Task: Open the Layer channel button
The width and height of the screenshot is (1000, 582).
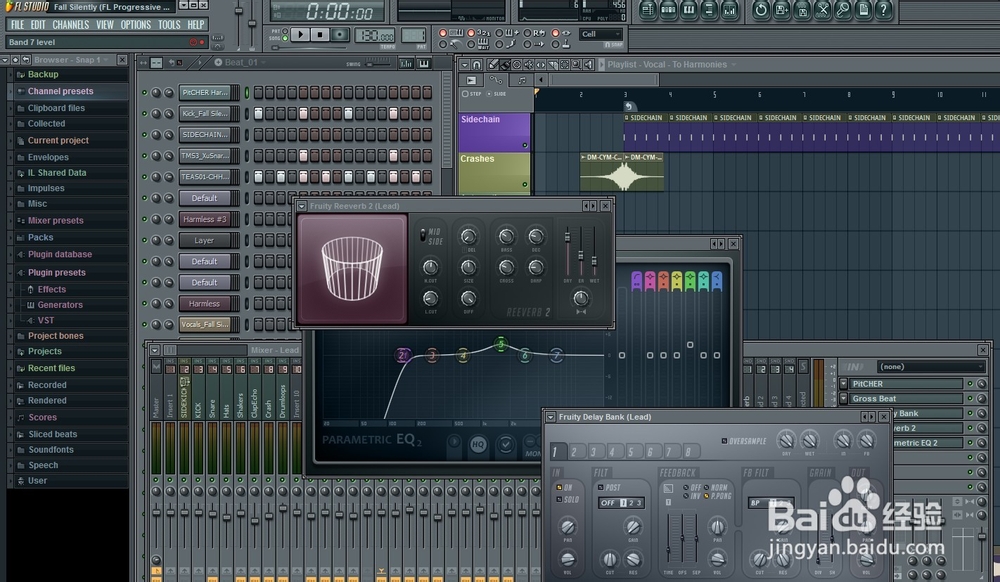Action: coord(205,240)
